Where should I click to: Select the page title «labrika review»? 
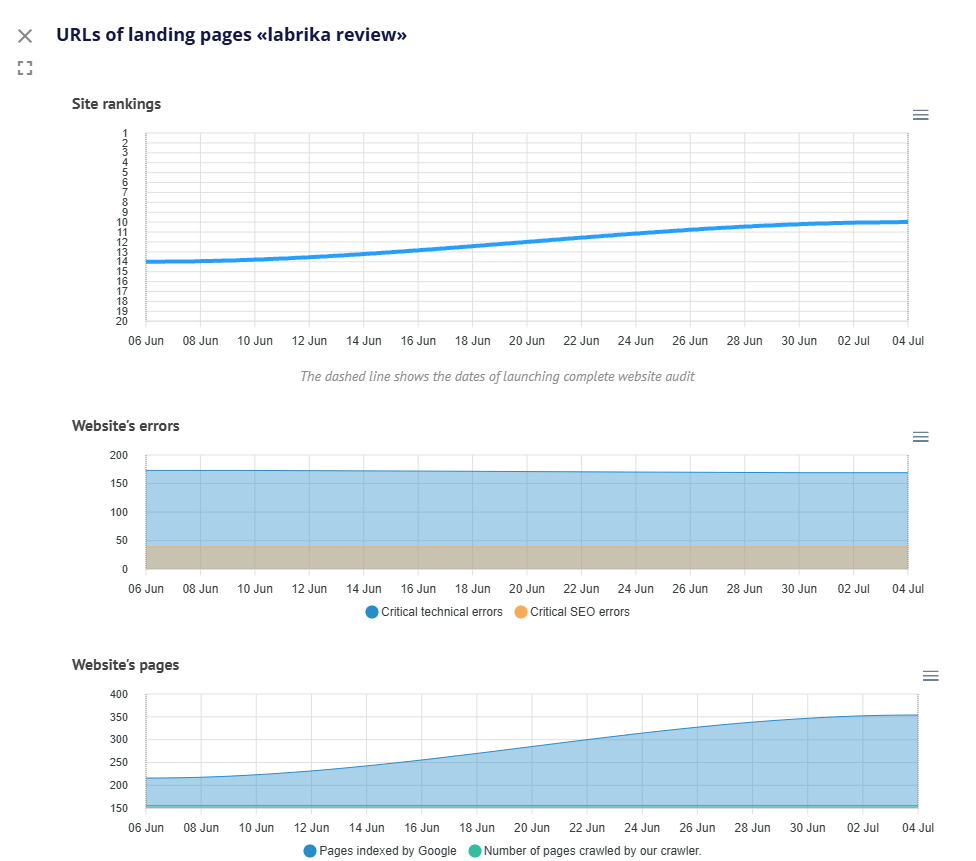coord(231,35)
